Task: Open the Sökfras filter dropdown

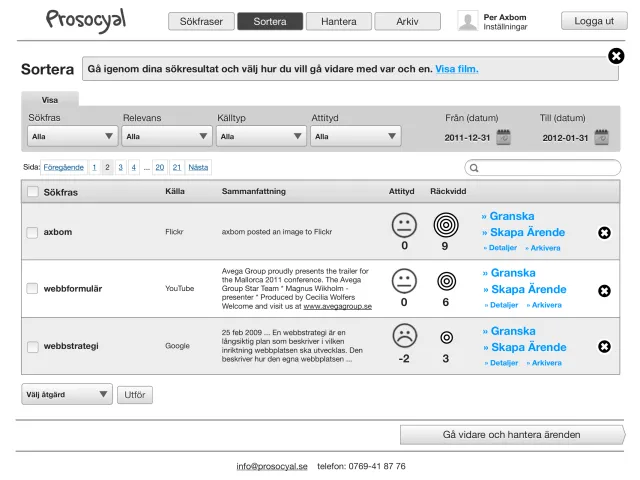Action: [73, 136]
